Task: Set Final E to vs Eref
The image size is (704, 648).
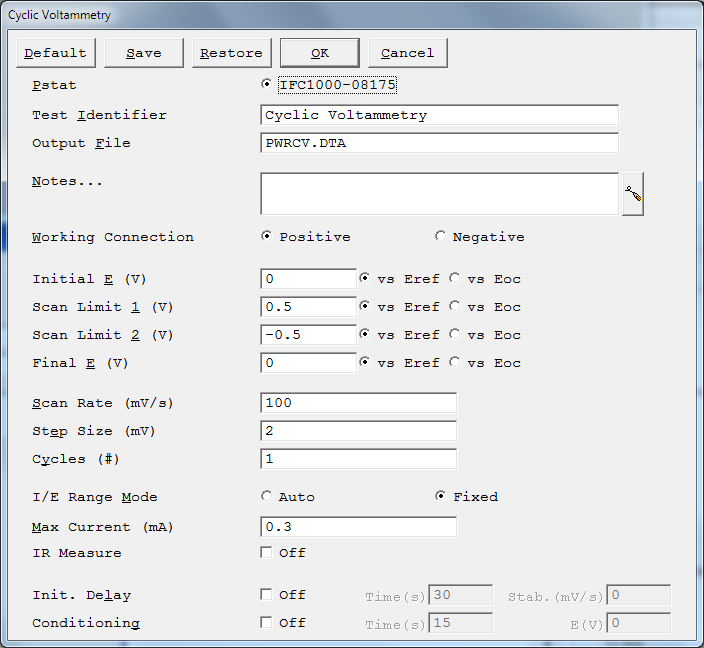Action: pyautogui.click(x=365, y=362)
